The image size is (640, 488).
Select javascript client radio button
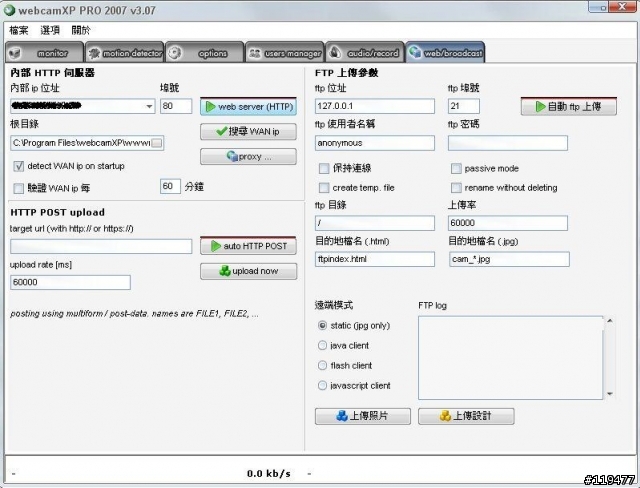coord(322,385)
